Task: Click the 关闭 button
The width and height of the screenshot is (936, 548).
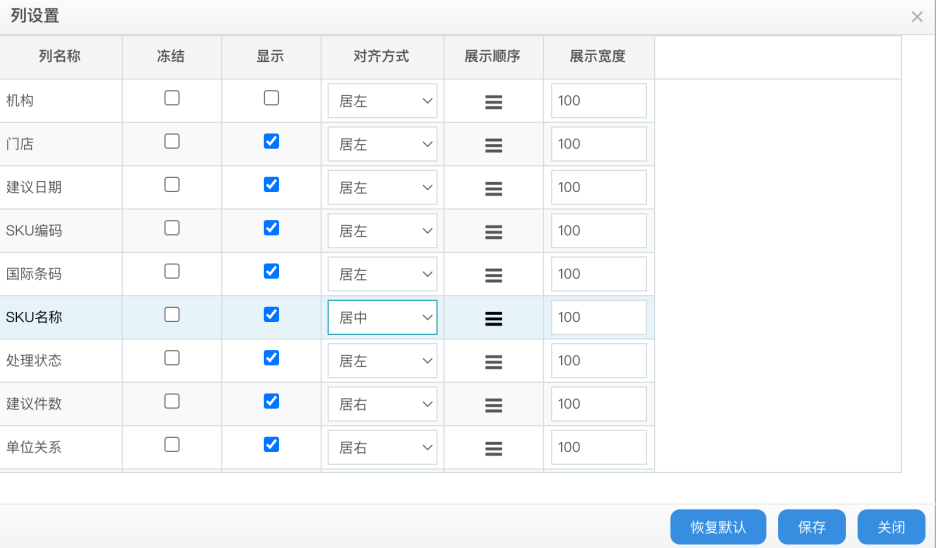Action: (x=891, y=527)
